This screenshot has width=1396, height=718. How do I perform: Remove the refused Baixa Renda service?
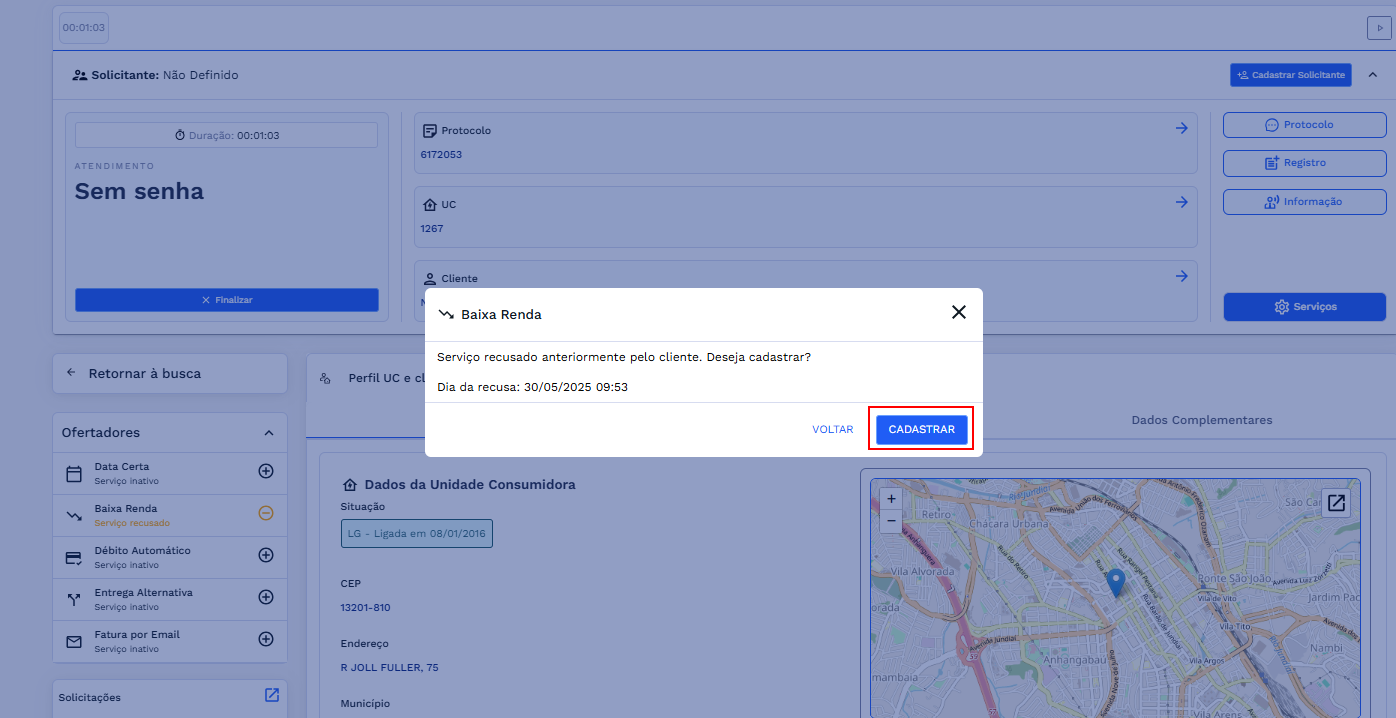click(x=266, y=513)
